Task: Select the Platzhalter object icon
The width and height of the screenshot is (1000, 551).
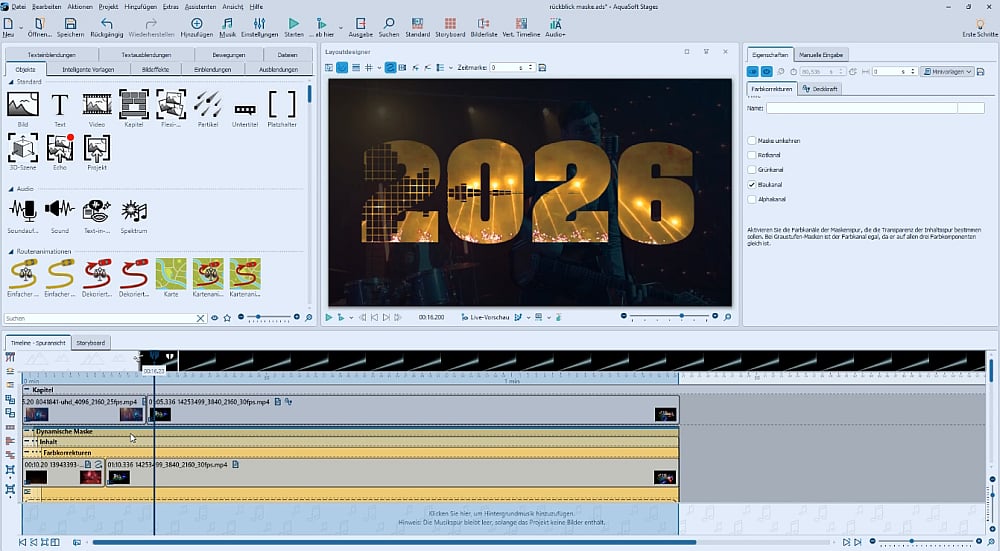Action: 283,104
